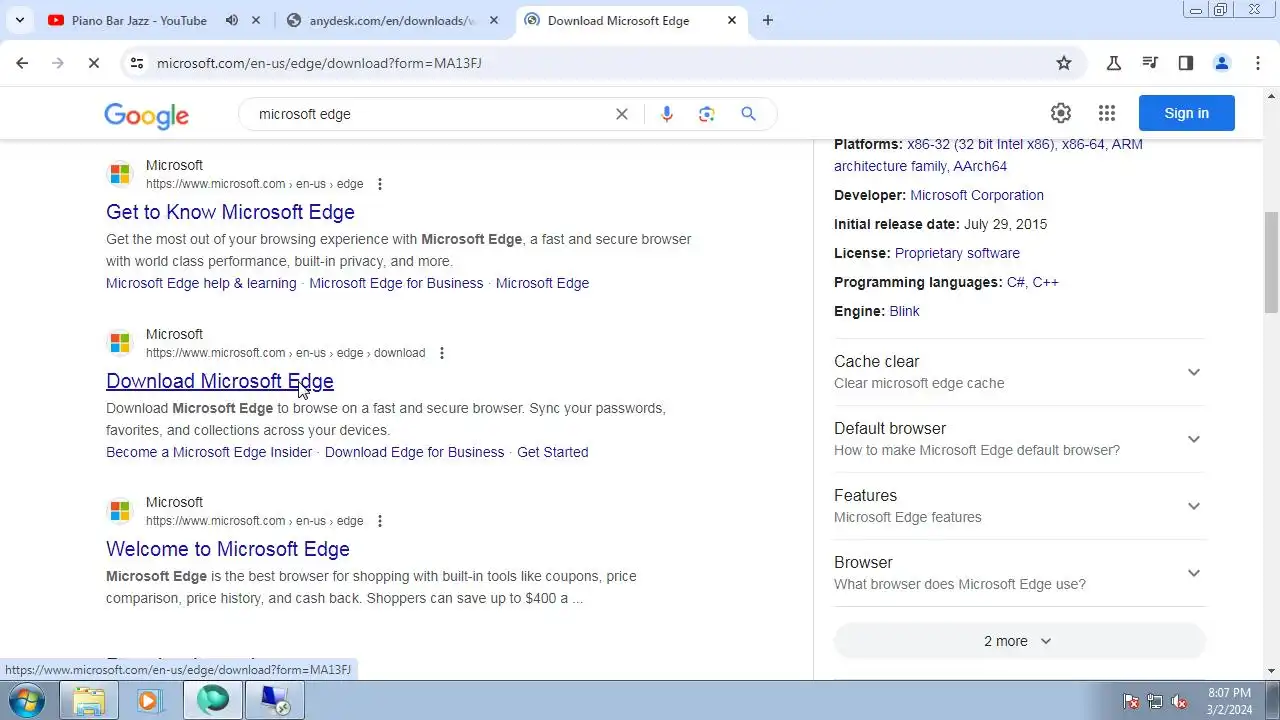Open options for the Download result
1280x720 pixels.
[442, 353]
